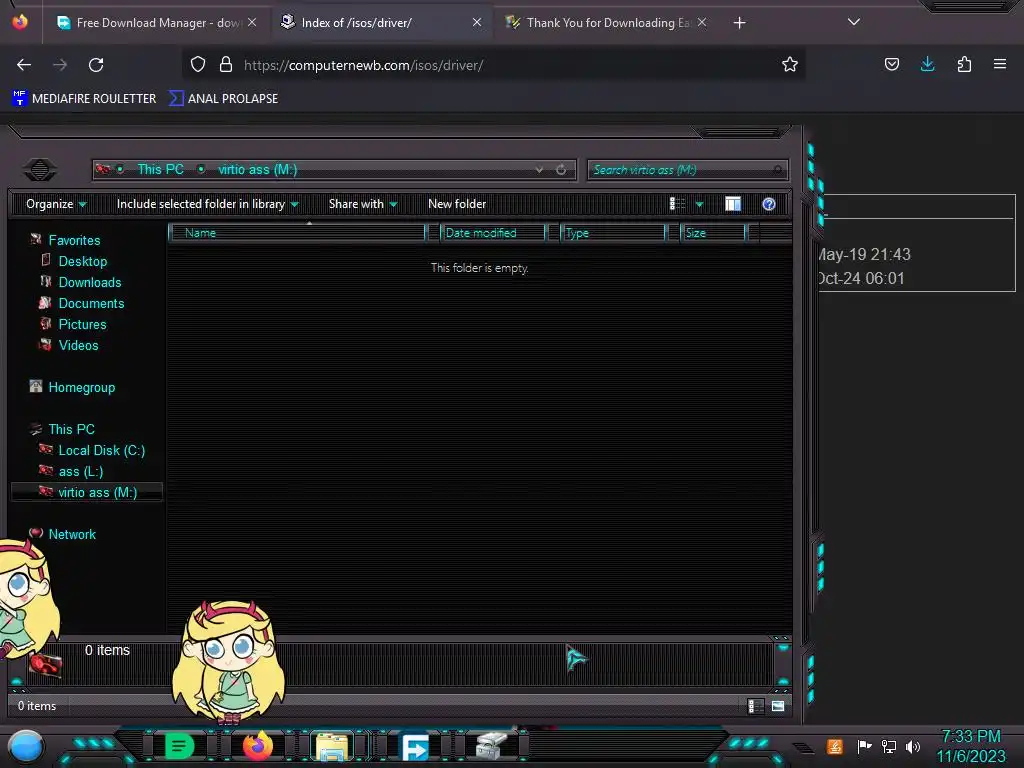Select Favorites in the navigation pane
Image resolution: width=1024 pixels, height=768 pixels.
(65, 240)
